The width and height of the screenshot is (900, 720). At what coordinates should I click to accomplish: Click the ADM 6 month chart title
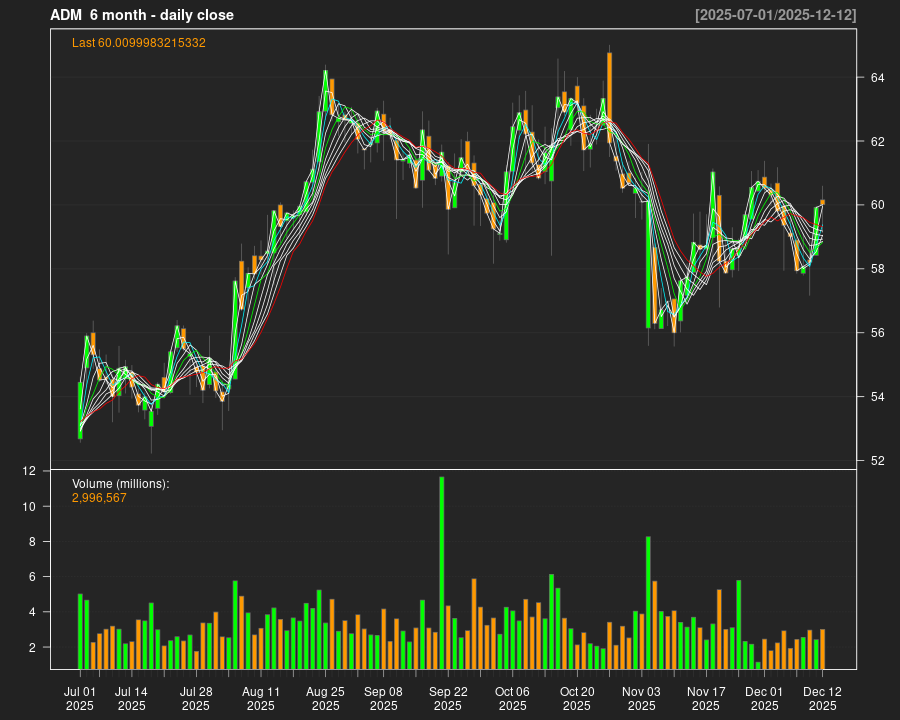click(x=142, y=15)
